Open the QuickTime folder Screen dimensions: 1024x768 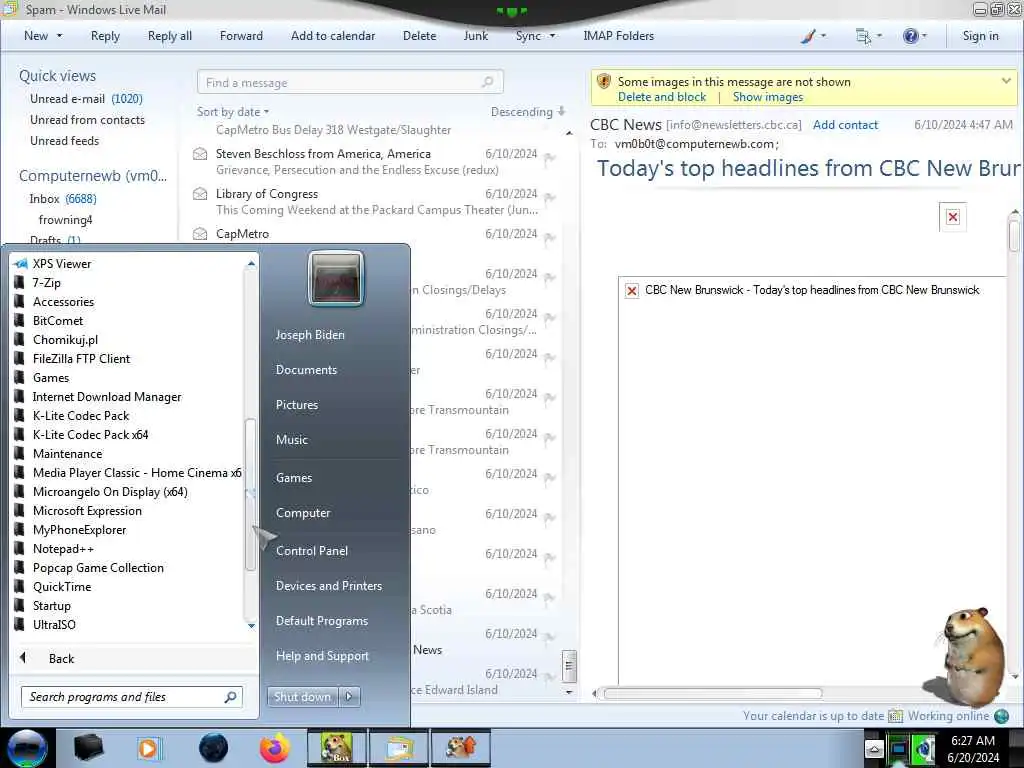coord(61,586)
